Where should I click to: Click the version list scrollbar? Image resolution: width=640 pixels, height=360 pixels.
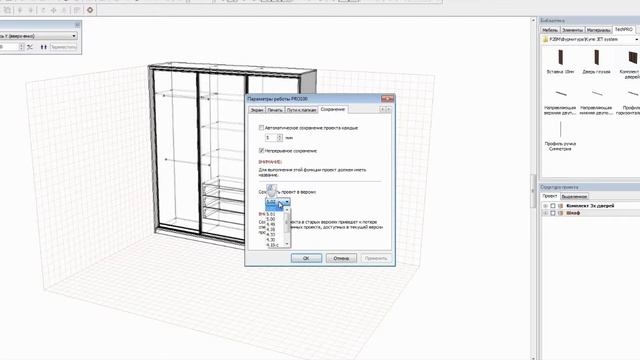(287, 227)
